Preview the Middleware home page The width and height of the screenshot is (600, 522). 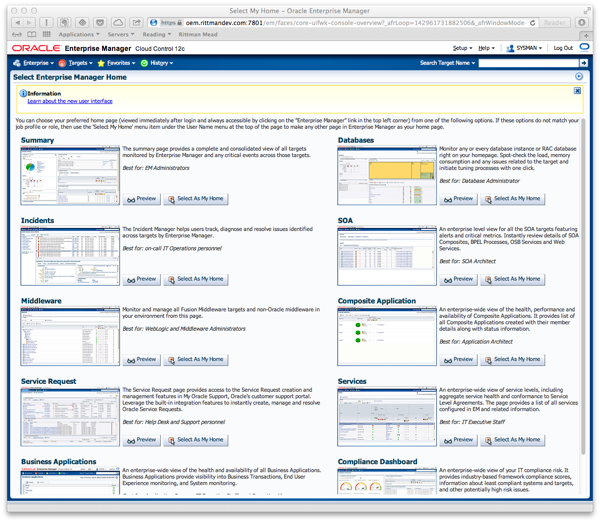[x=142, y=360]
